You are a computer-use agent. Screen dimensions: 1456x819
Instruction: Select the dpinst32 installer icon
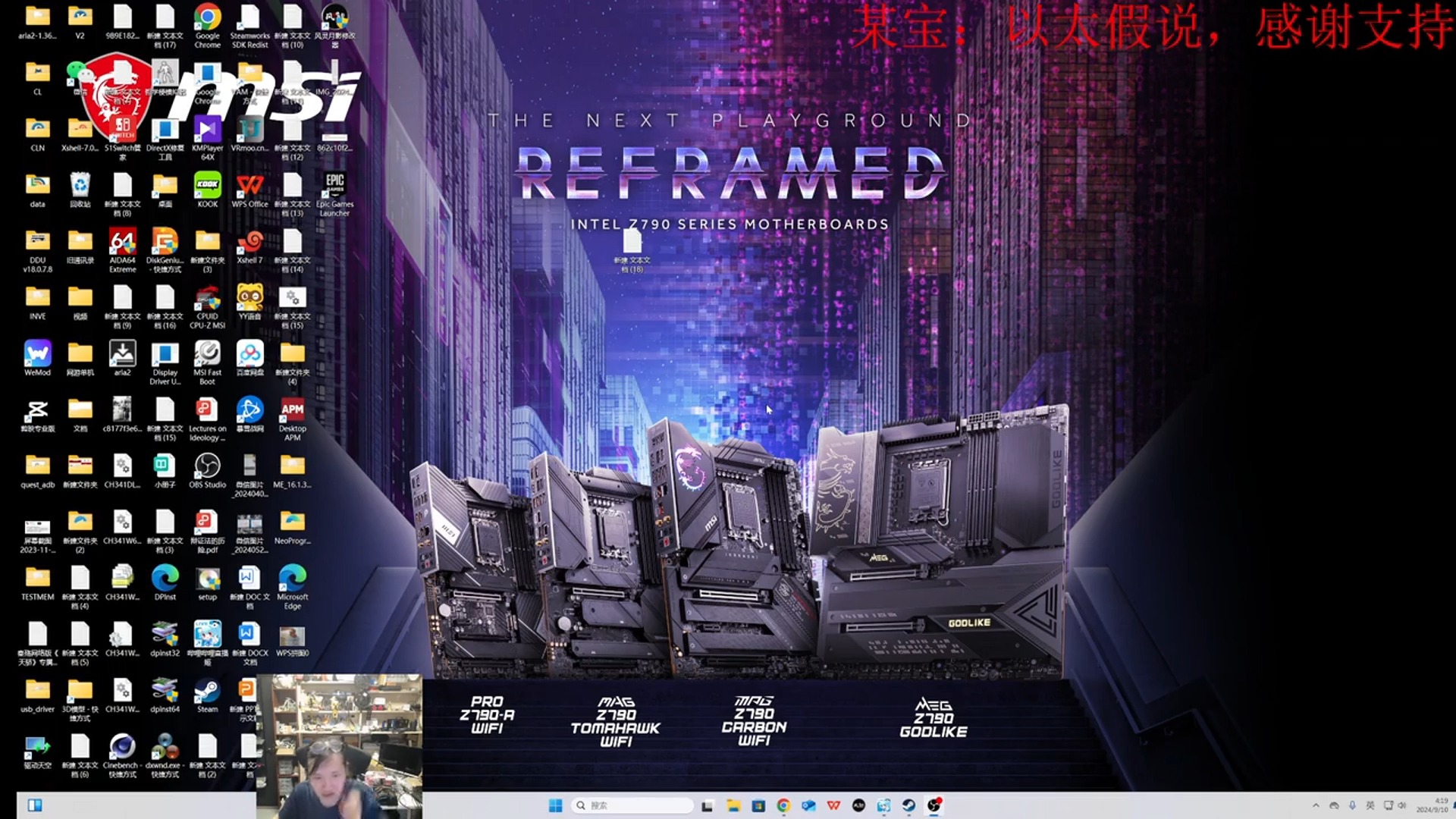pyautogui.click(x=165, y=639)
